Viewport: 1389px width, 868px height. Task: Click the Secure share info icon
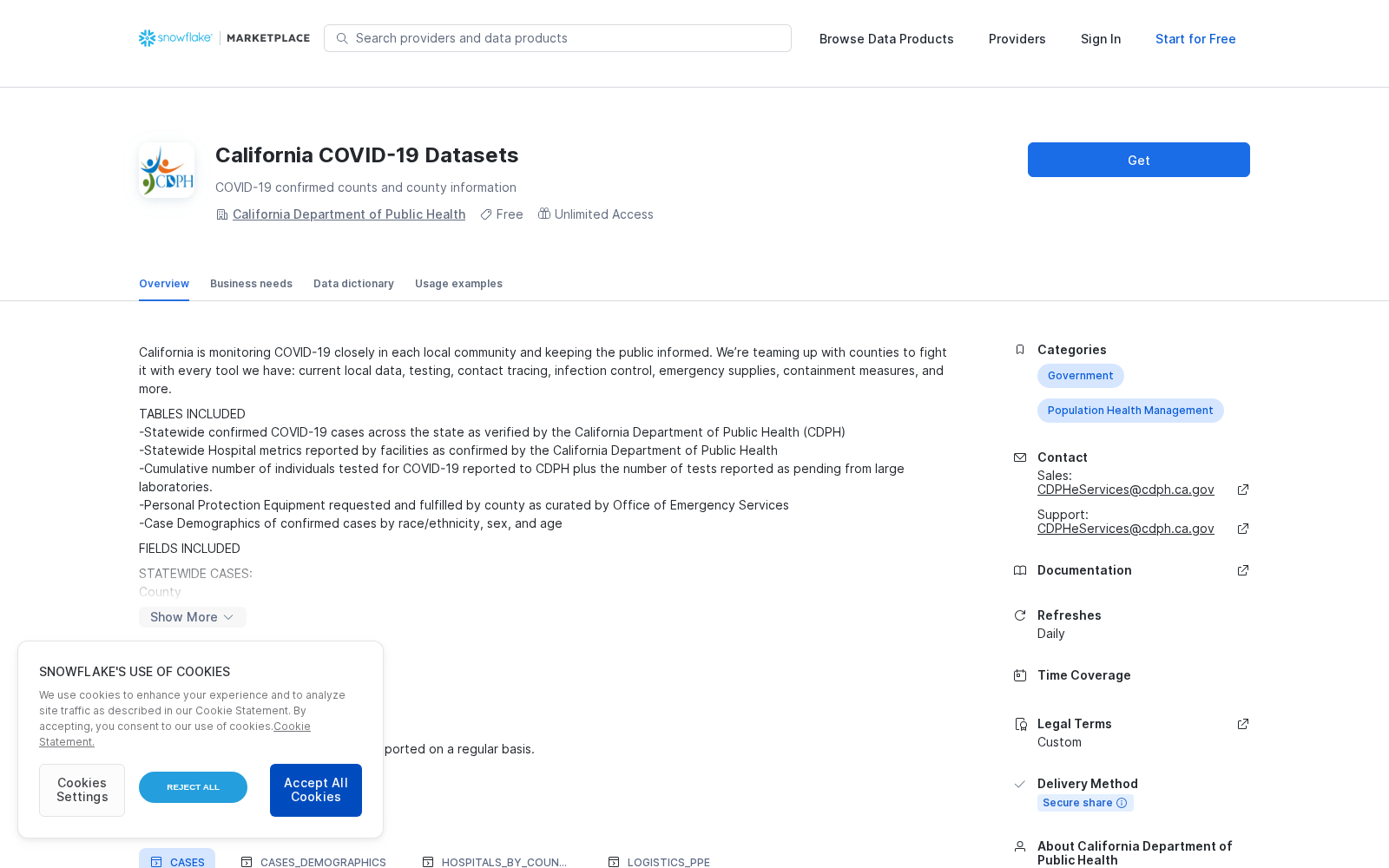click(1122, 803)
